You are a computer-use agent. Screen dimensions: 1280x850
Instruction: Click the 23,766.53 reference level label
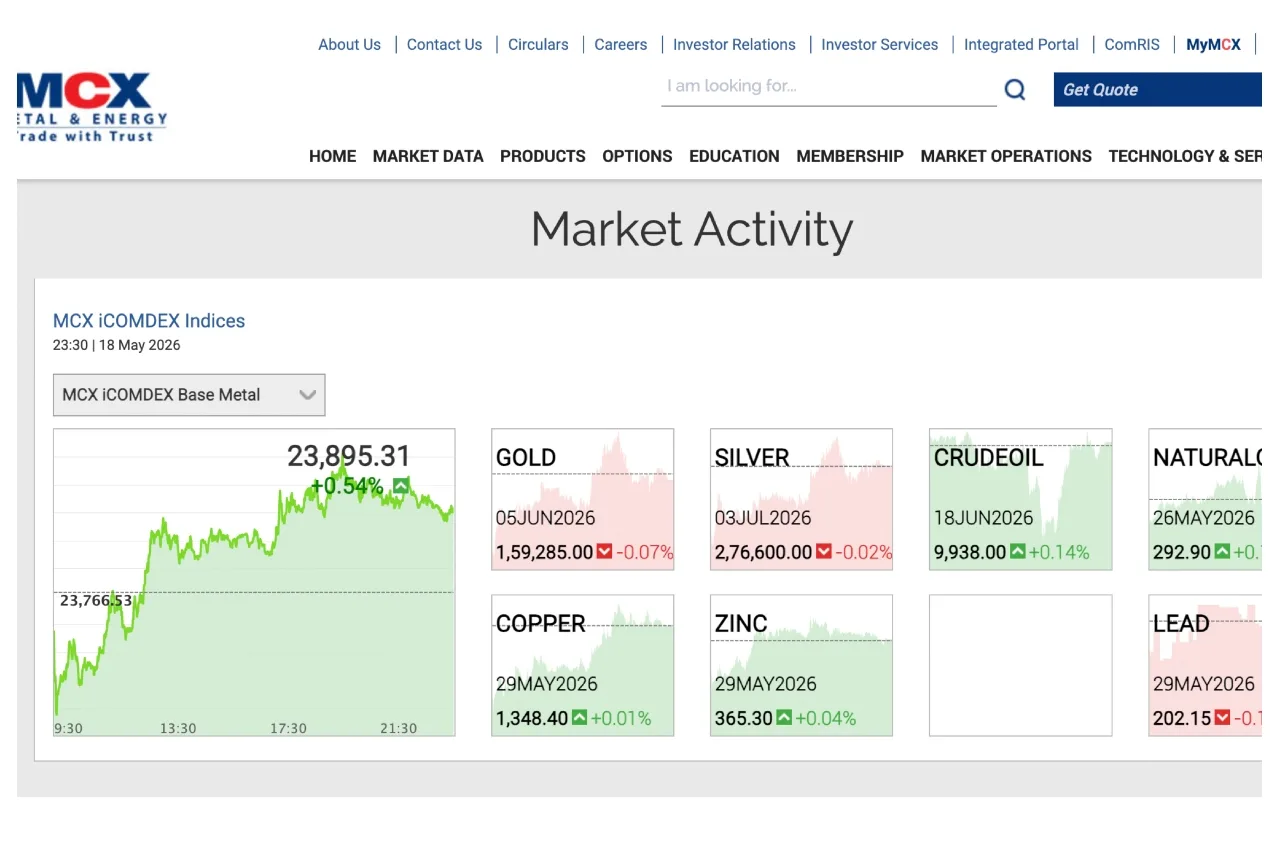96,601
